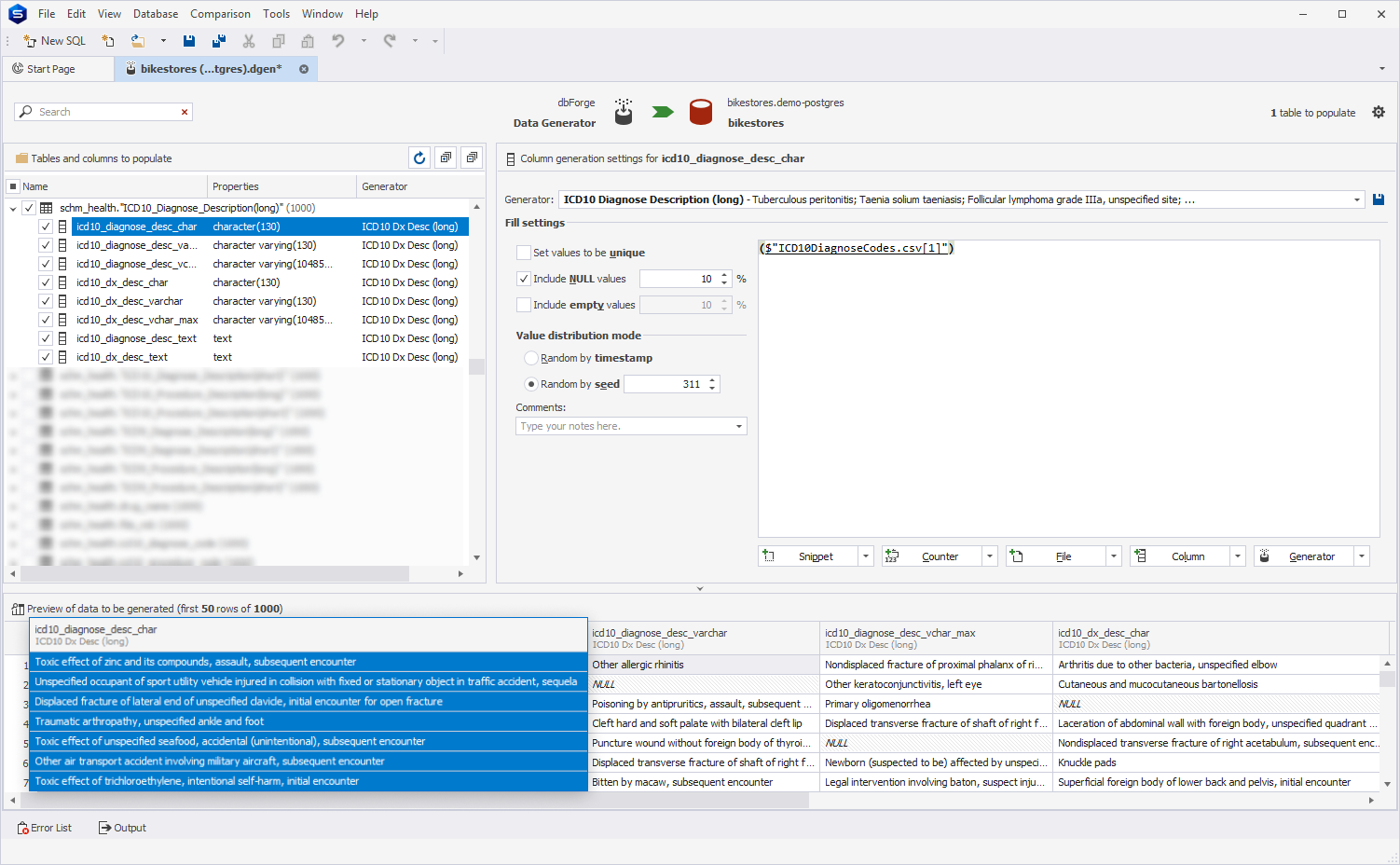Image resolution: width=1400 pixels, height=865 pixels.
Task: Click the Snippet button
Action: [x=808, y=556]
